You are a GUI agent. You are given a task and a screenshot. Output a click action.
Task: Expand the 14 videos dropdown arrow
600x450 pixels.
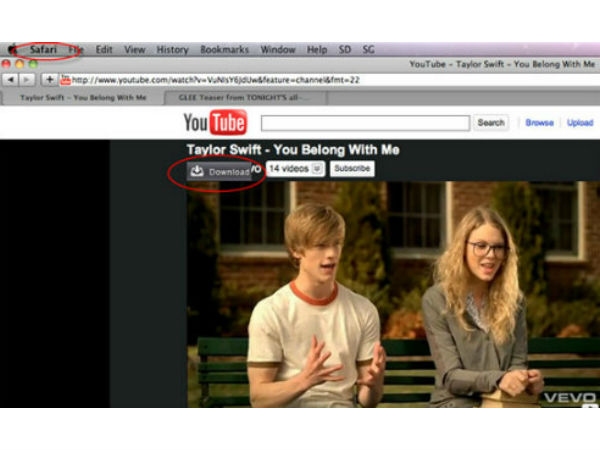point(317,169)
